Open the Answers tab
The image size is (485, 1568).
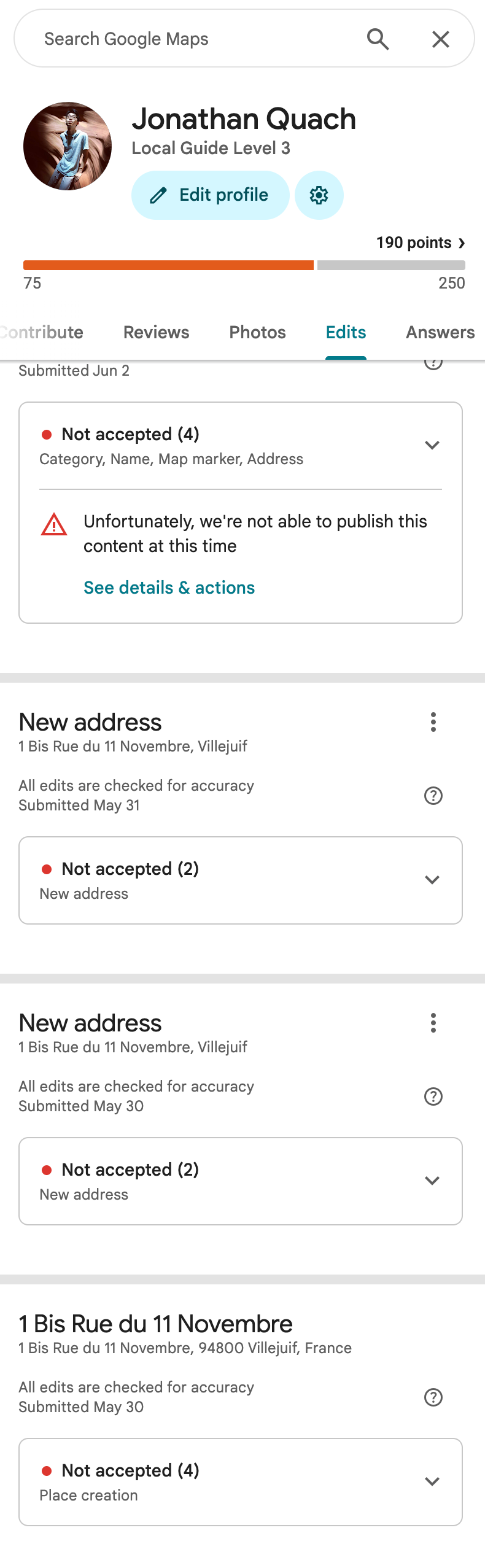[440, 332]
